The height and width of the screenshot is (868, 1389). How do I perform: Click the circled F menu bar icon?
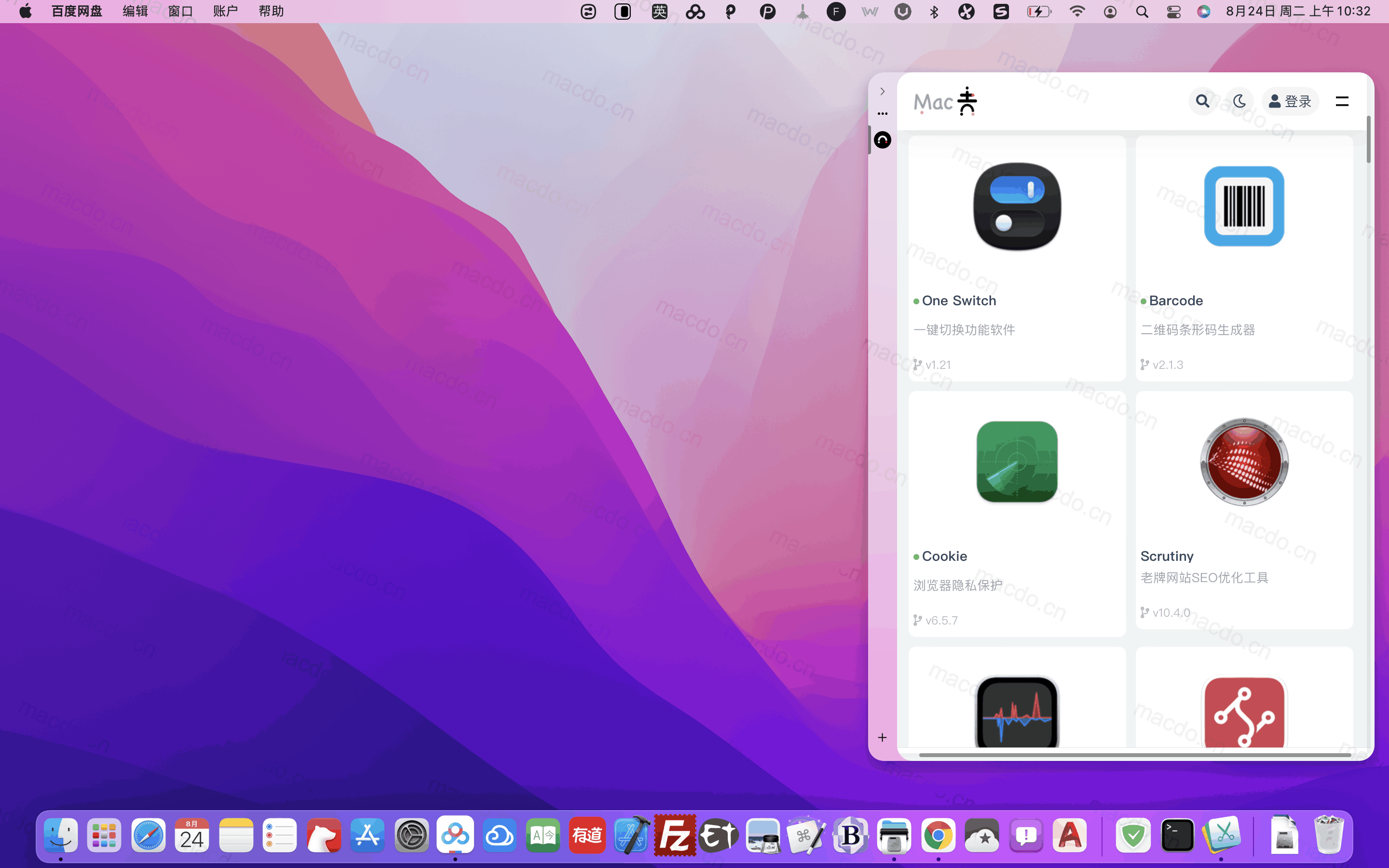pos(836,12)
